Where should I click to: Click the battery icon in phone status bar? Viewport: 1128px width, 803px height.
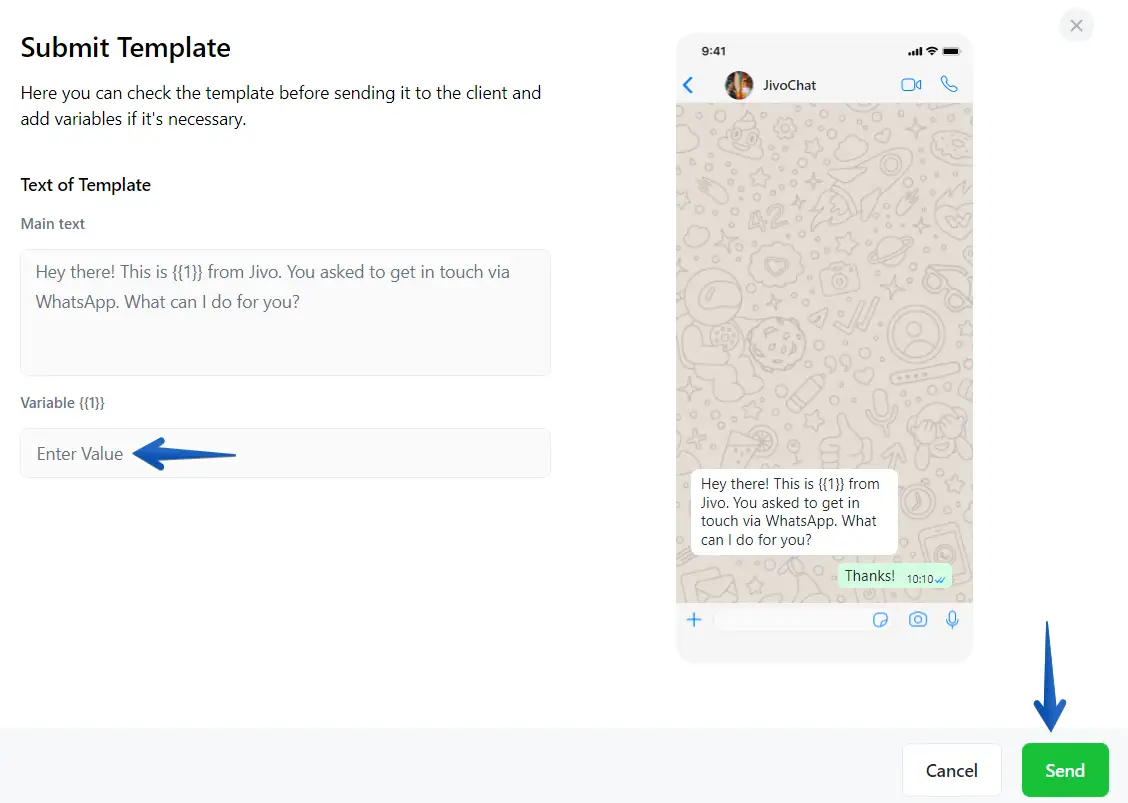tap(951, 51)
